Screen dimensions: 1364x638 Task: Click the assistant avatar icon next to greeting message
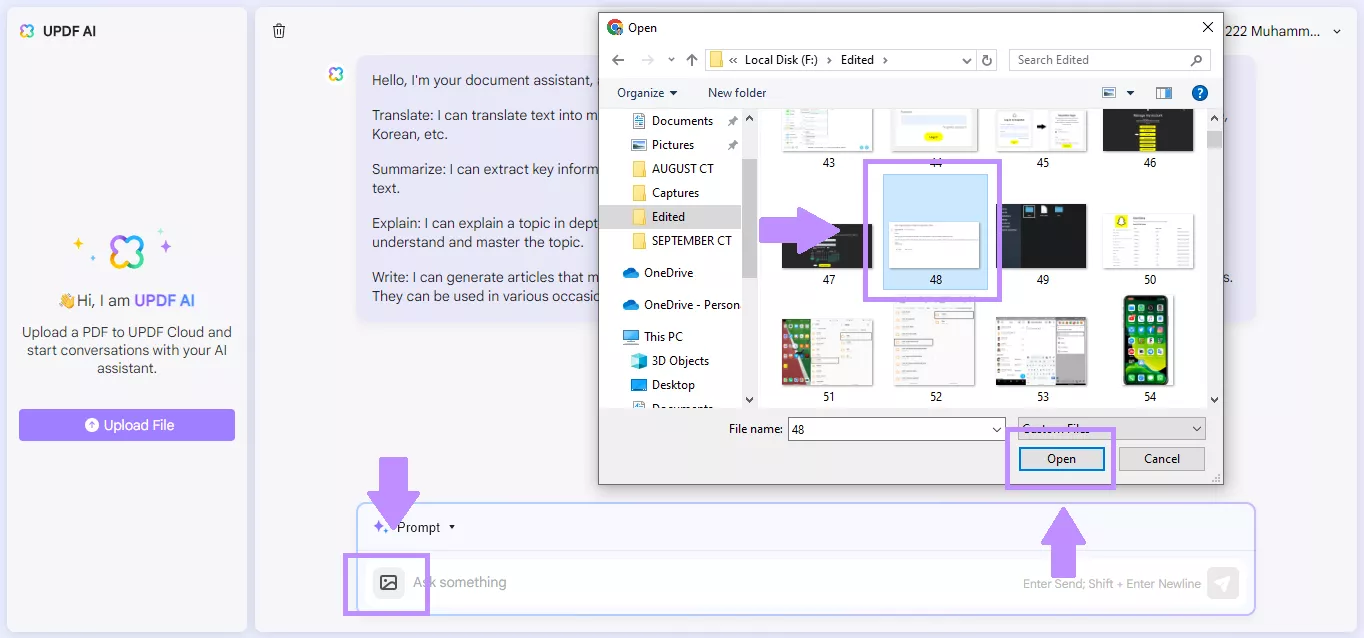click(x=336, y=74)
